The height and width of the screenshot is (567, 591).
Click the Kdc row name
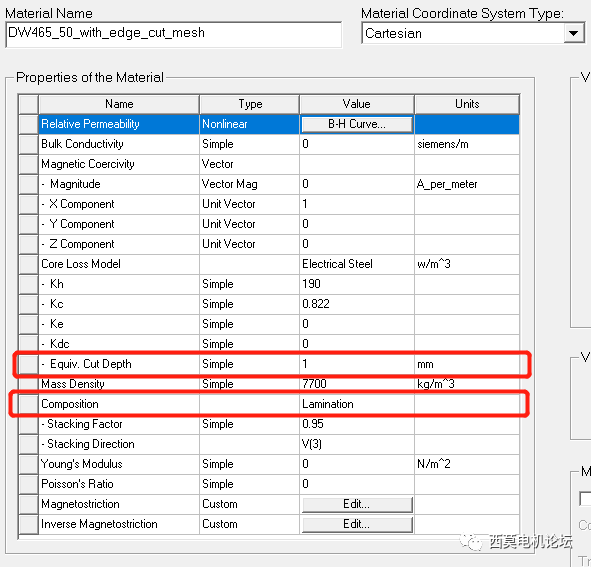click(119, 344)
